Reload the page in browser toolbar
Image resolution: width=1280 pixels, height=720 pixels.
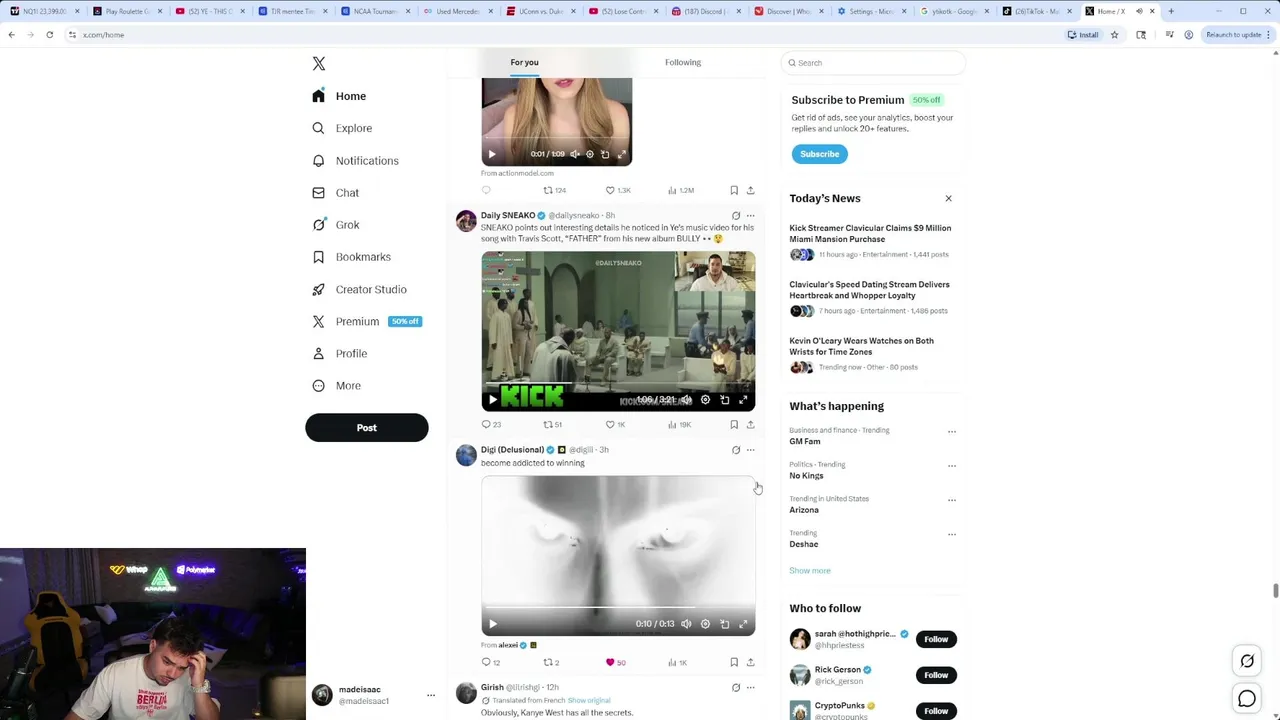click(x=49, y=35)
